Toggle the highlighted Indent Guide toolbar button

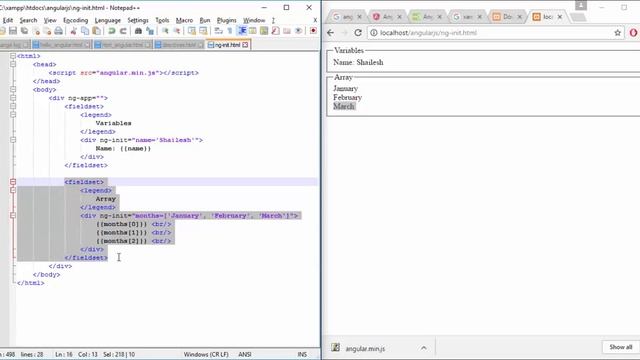click(x=242, y=31)
